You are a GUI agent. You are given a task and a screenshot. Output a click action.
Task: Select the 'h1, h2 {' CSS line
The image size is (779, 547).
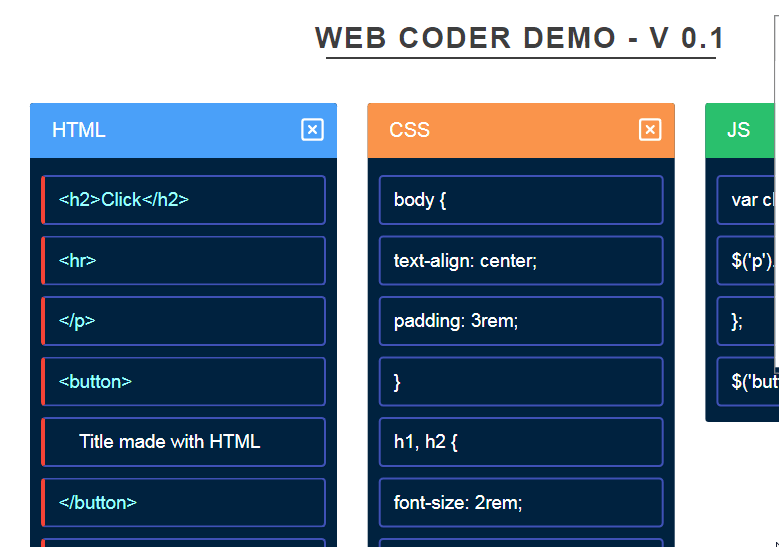[521, 442]
